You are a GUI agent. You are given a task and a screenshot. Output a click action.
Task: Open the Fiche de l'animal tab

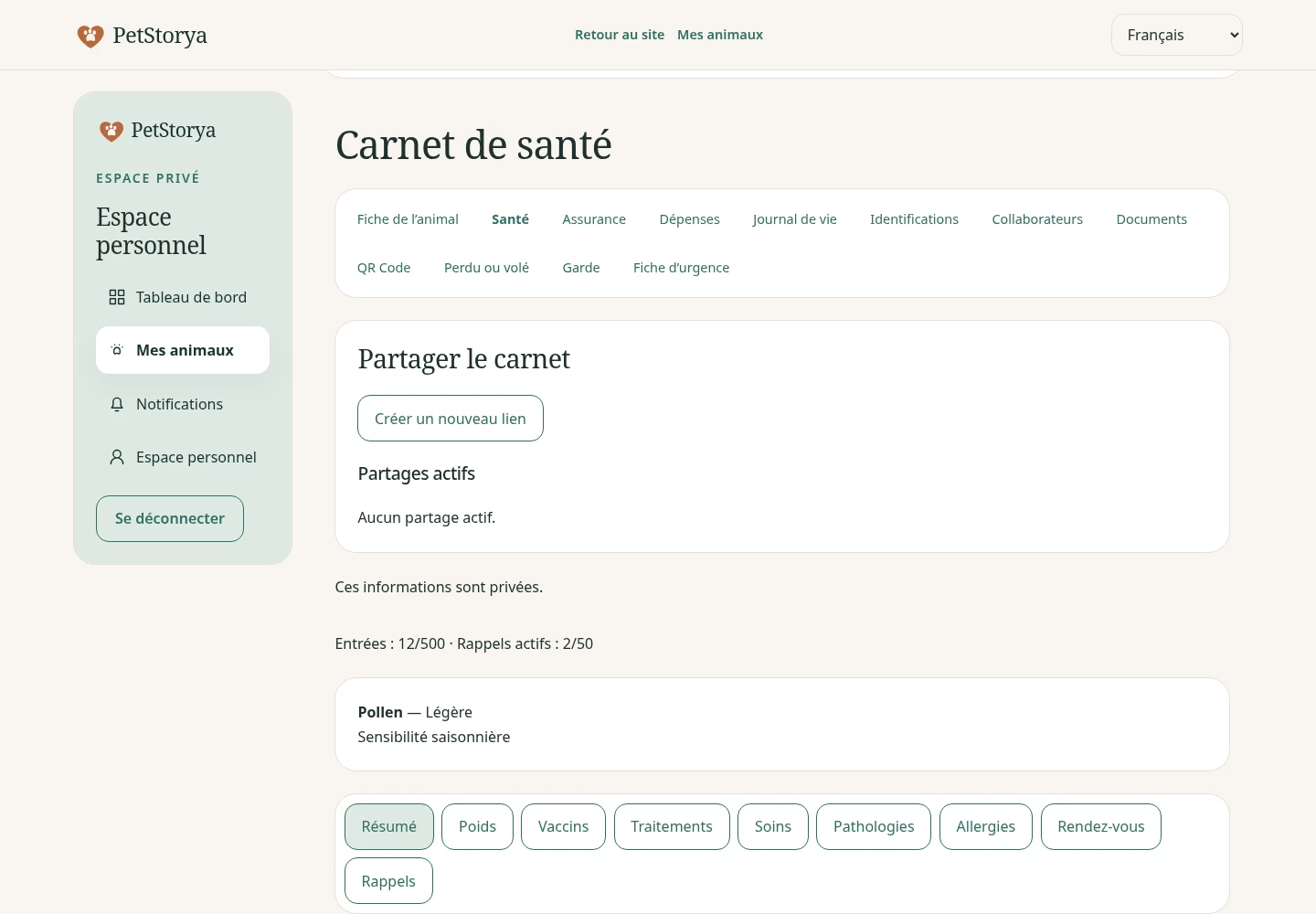click(x=408, y=219)
